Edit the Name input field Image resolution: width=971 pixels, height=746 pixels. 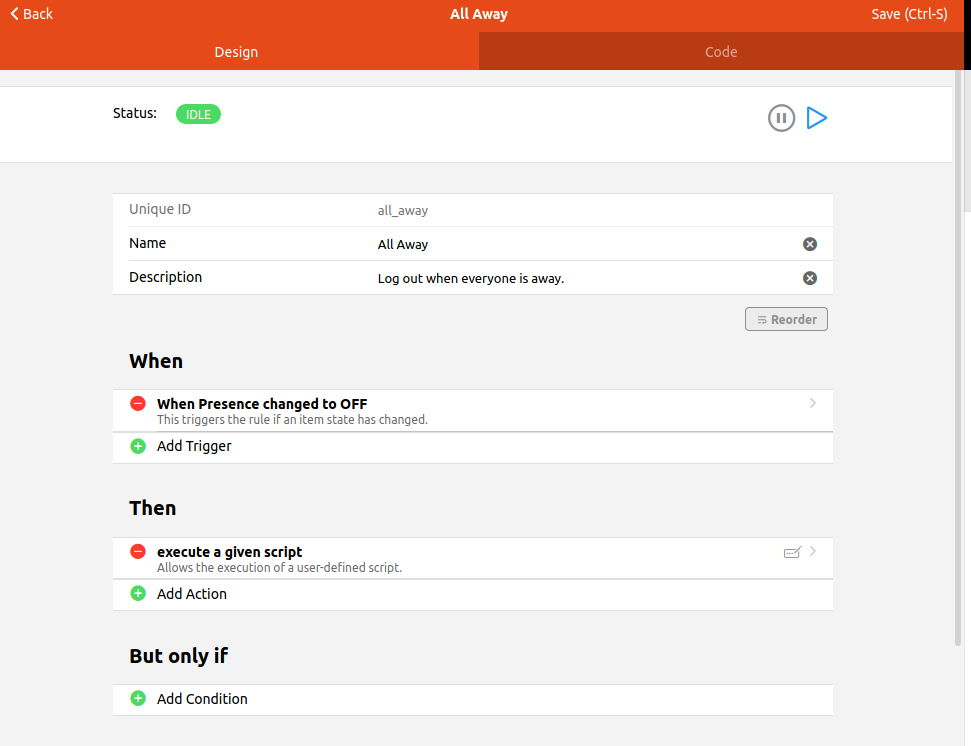[580, 244]
